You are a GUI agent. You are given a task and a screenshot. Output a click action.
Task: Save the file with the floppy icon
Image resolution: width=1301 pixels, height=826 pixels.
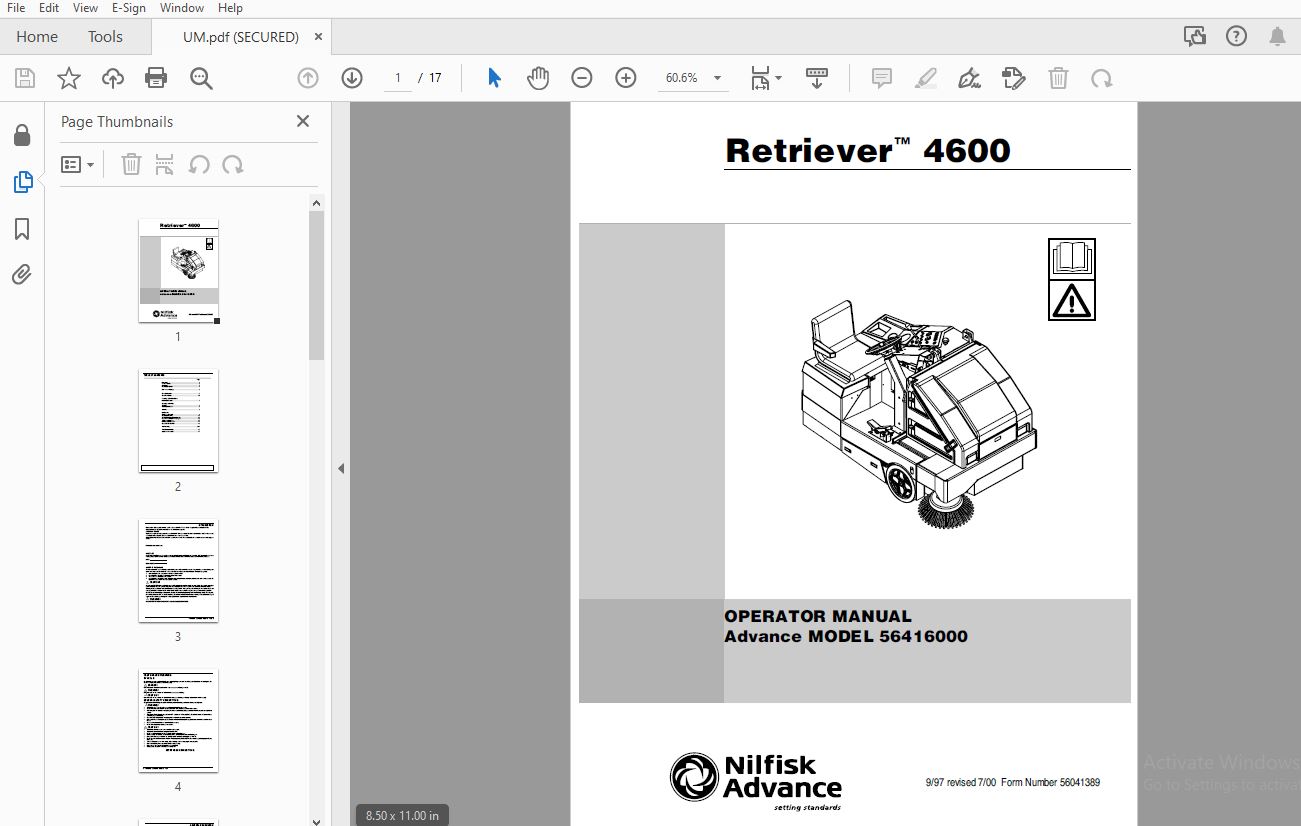(25, 78)
